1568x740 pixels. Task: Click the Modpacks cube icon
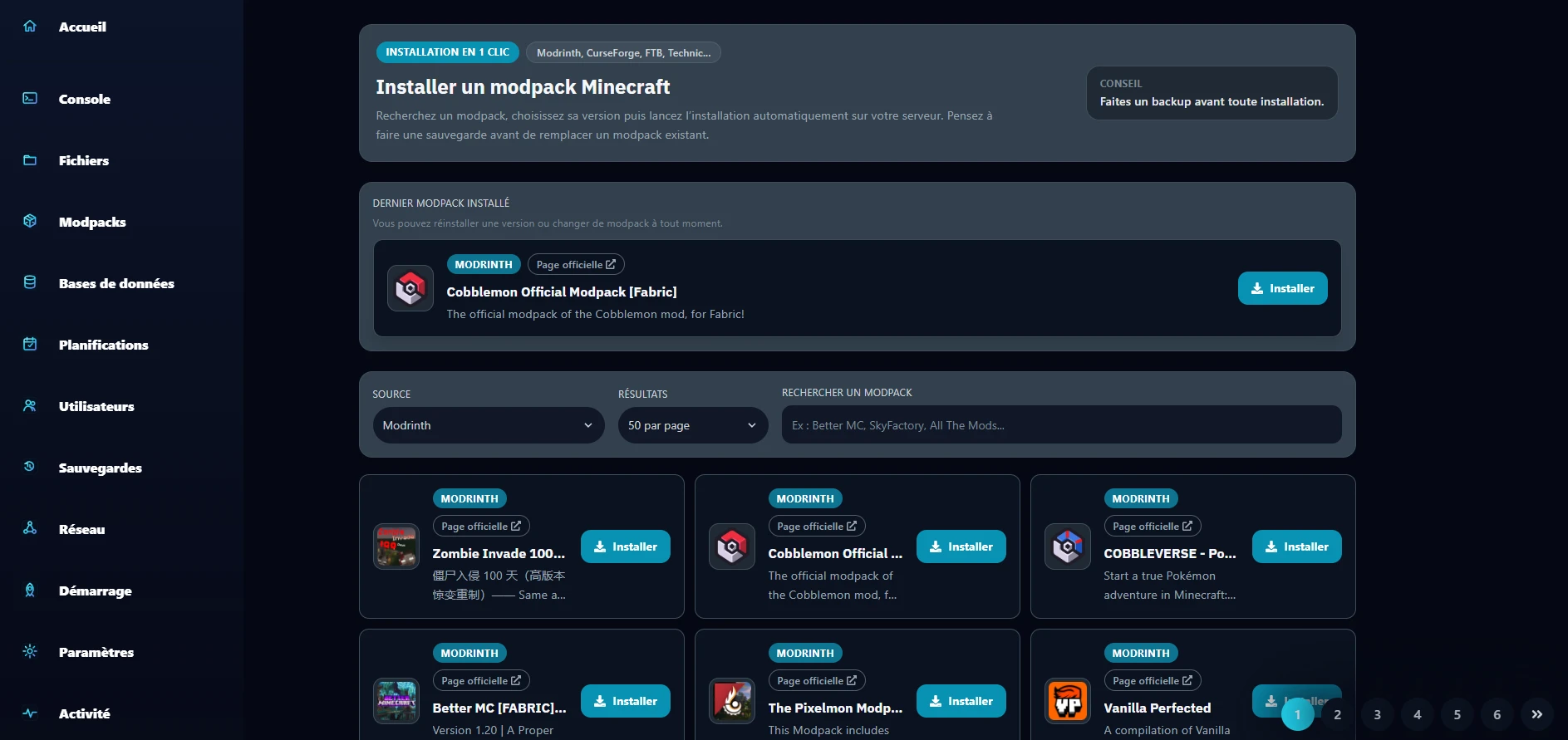(x=30, y=221)
